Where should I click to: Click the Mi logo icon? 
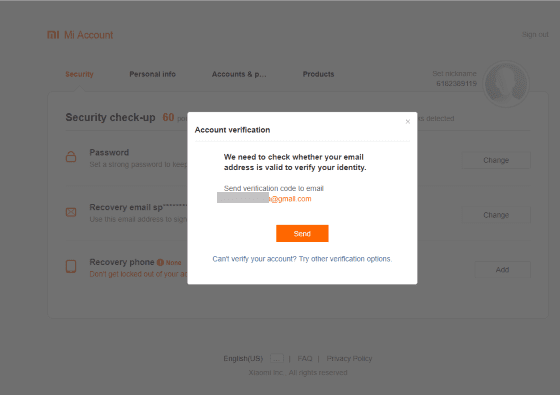click(x=53, y=35)
